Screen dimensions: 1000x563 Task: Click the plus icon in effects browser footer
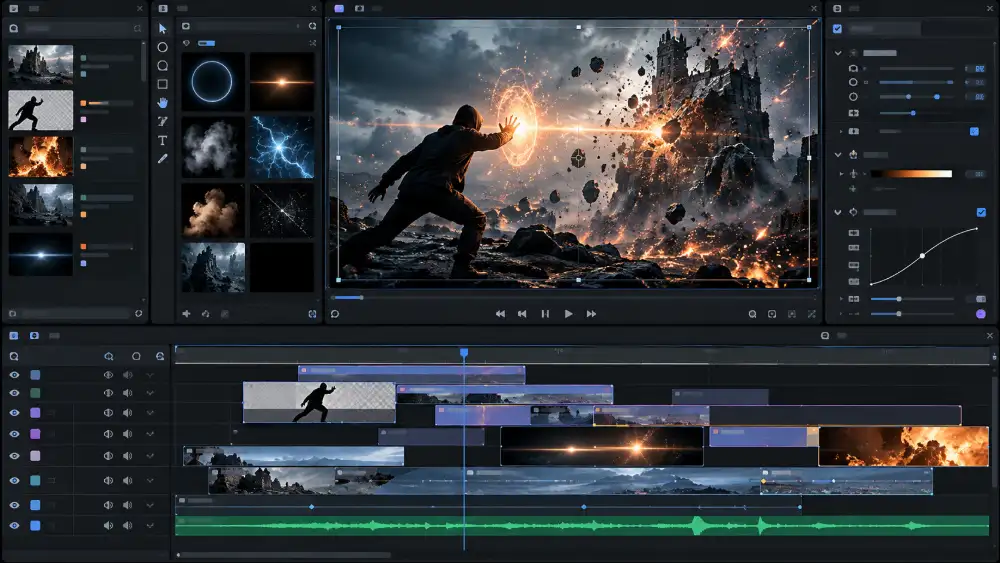click(x=186, y=314)
